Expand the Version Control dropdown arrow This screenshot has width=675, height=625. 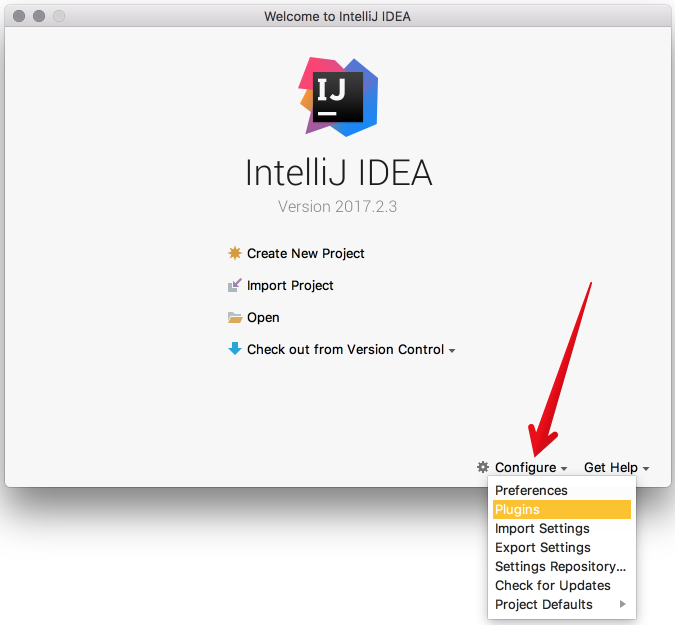coord(452,351)
